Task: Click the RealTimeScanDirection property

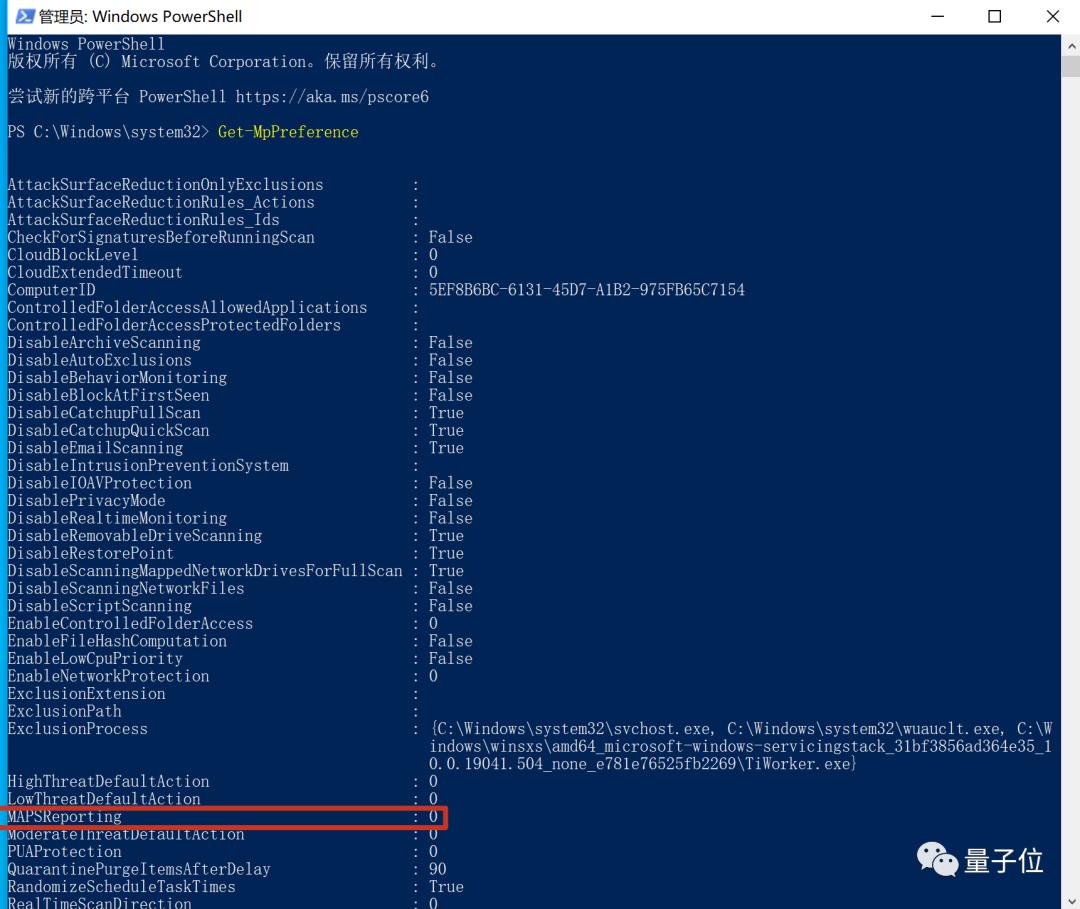Action: tap(100, 903)
